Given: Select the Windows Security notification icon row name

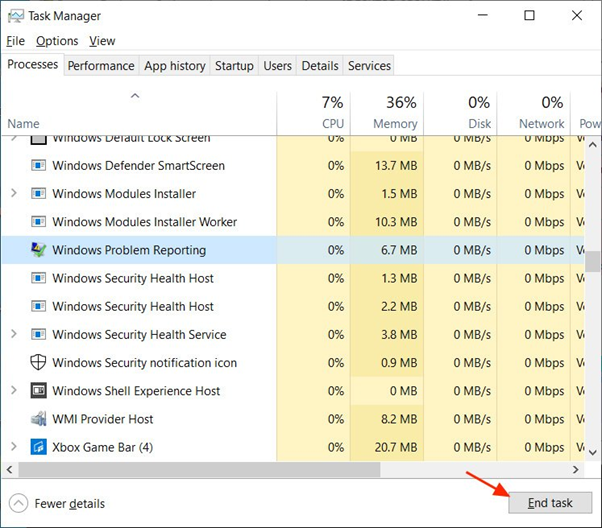Looking at the screenshot, I should tap(145, 362).
